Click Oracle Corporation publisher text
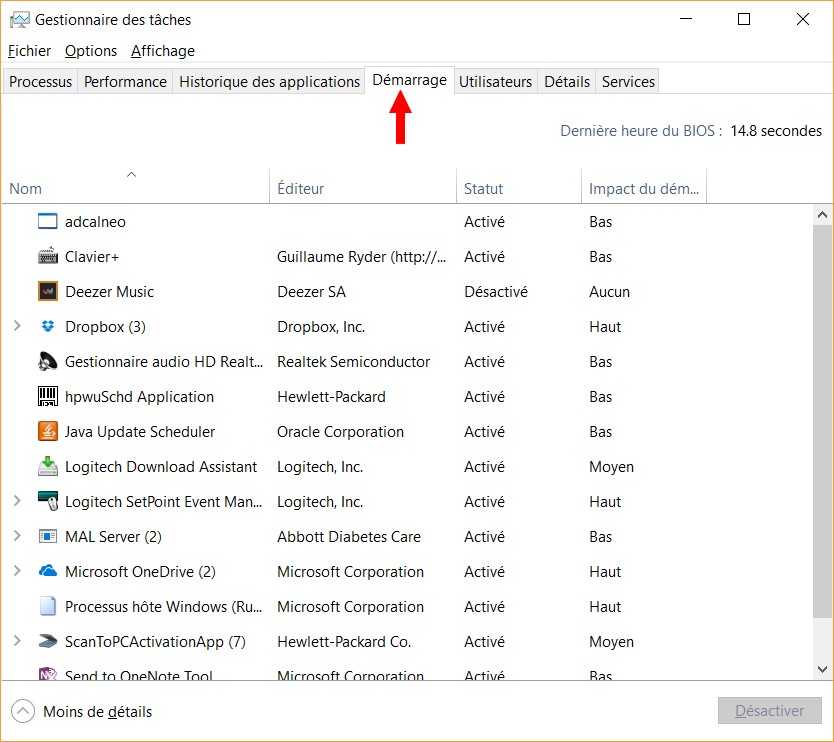The width and height of the screenshot is (834, 742). click(x=340, y=431)
